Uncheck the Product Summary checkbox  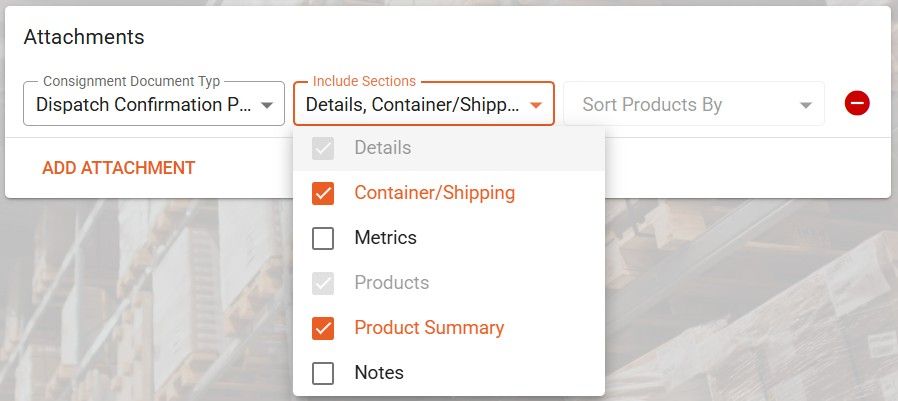tap(323, 328)
